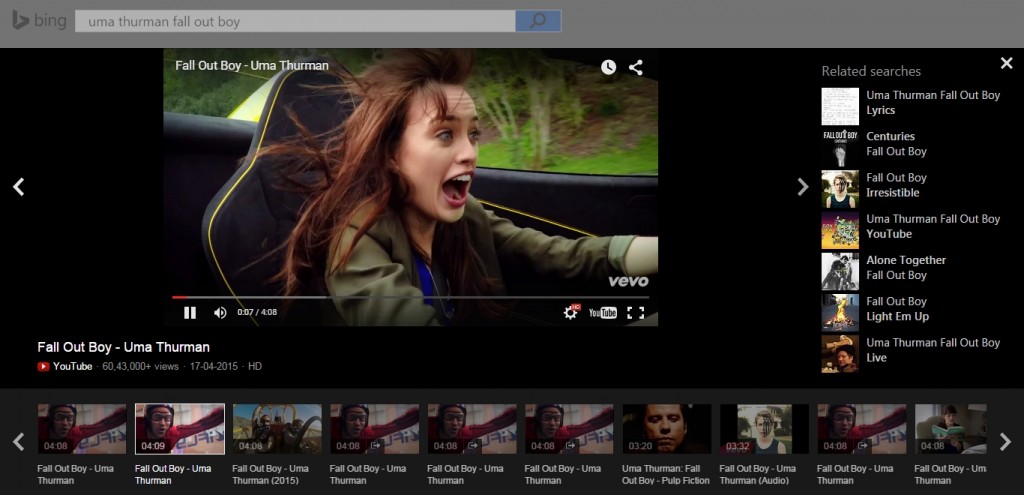Click the video title in the player
Image resolution: width=1024 pixels, height=495 pixels.
251,65
